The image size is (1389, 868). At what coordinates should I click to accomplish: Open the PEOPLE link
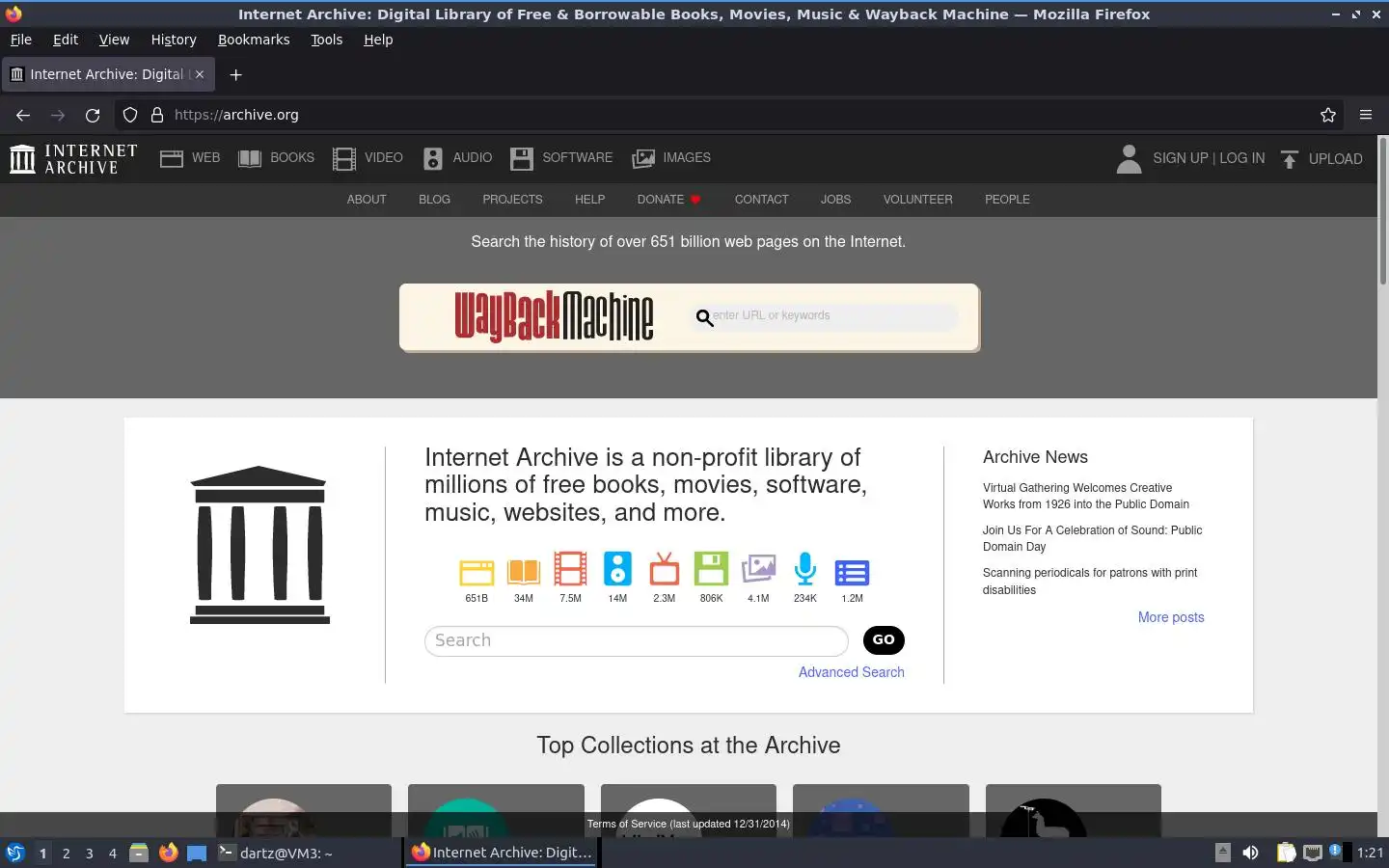tap(1007, 200)
